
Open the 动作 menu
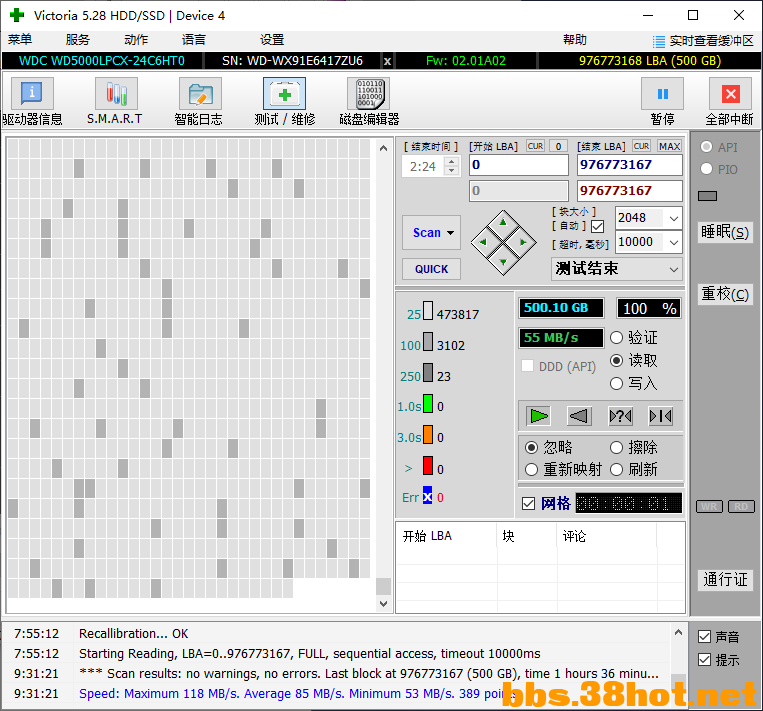pos(136,39)
